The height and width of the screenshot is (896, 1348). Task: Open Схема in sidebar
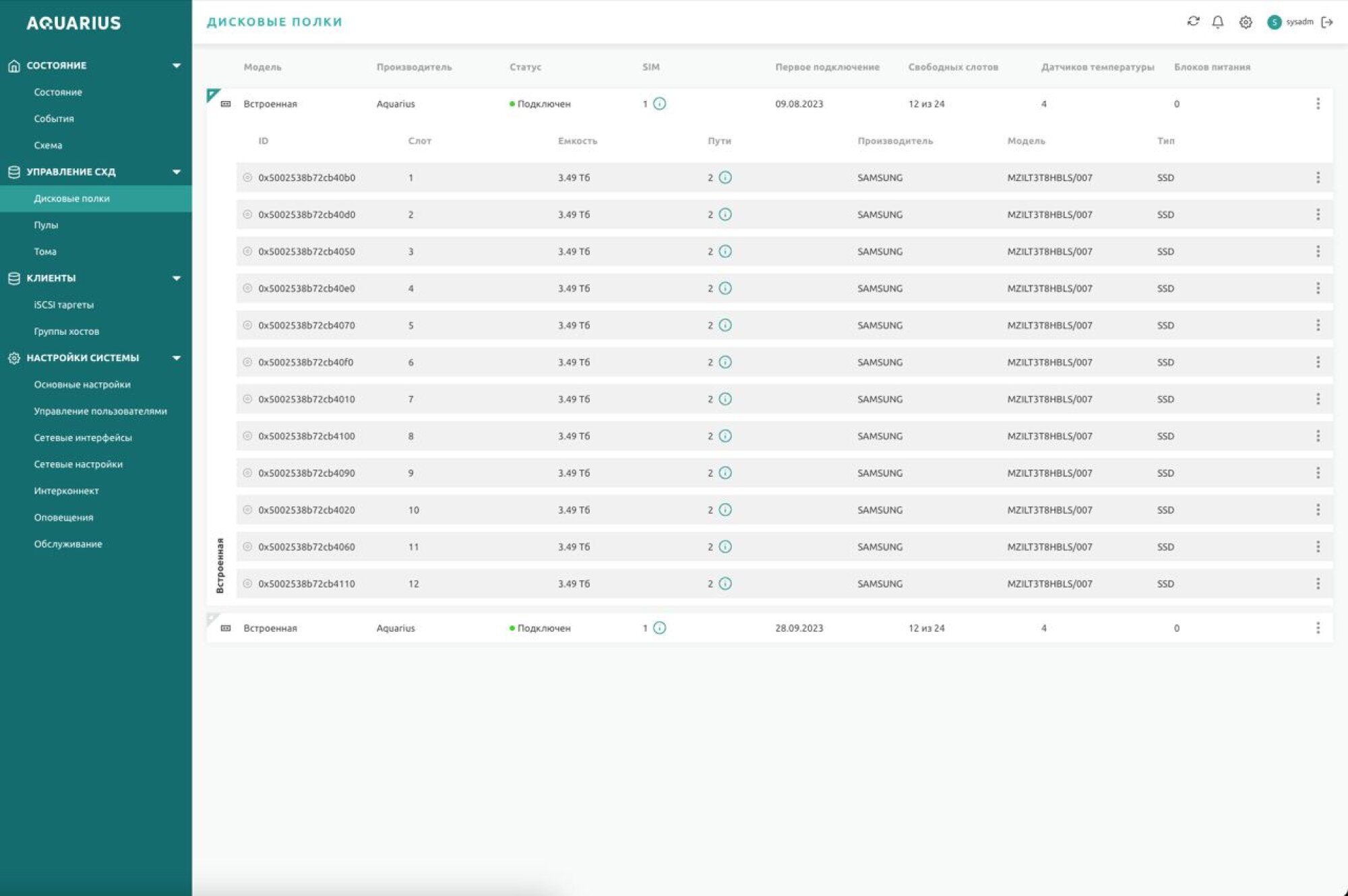coord(48,146)
